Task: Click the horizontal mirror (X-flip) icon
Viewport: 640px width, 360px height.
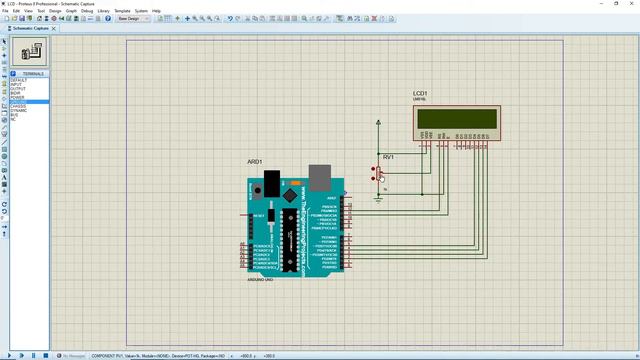Action: (4, 227)
